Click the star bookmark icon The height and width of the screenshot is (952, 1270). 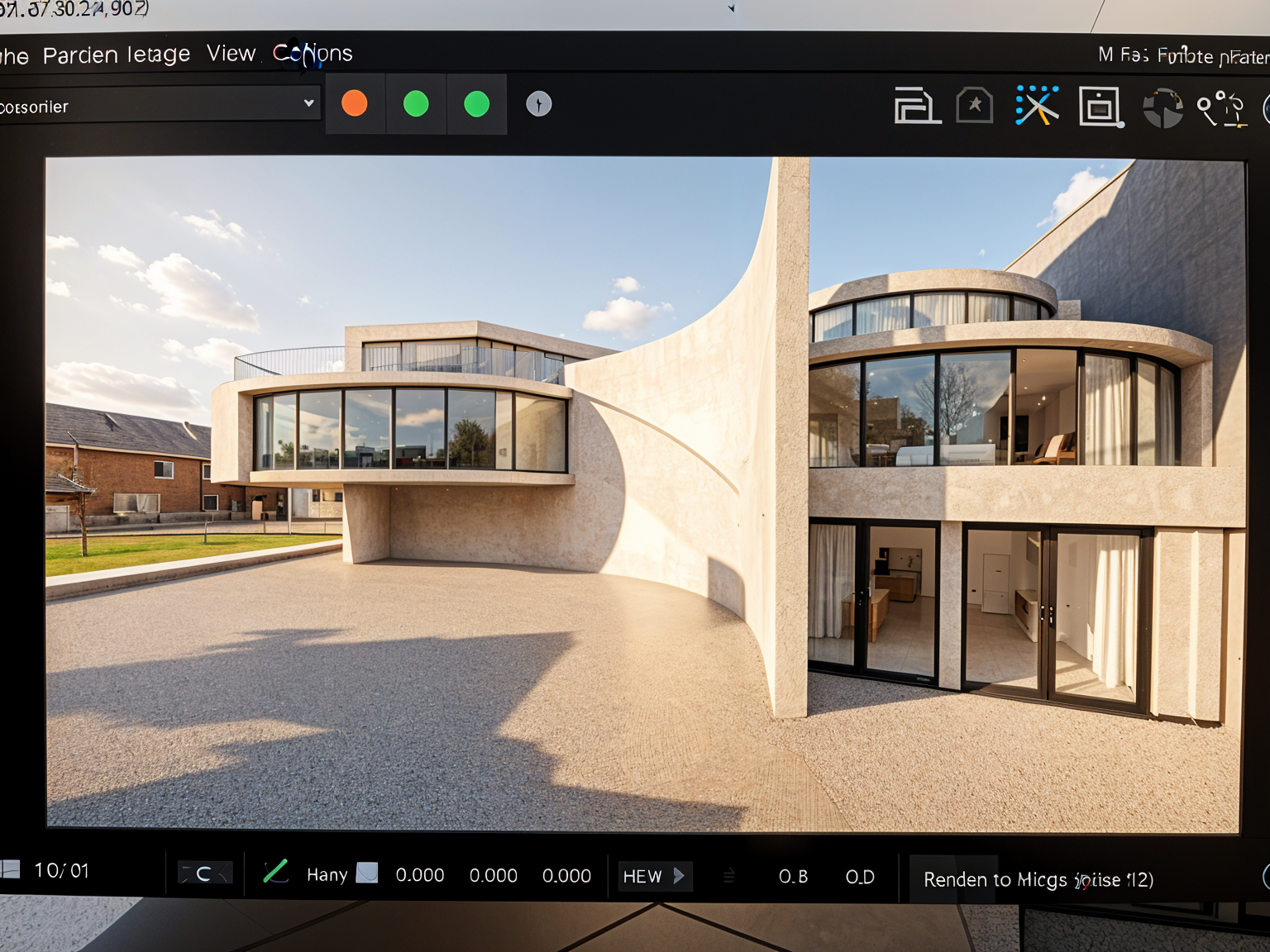pos(975,106)
